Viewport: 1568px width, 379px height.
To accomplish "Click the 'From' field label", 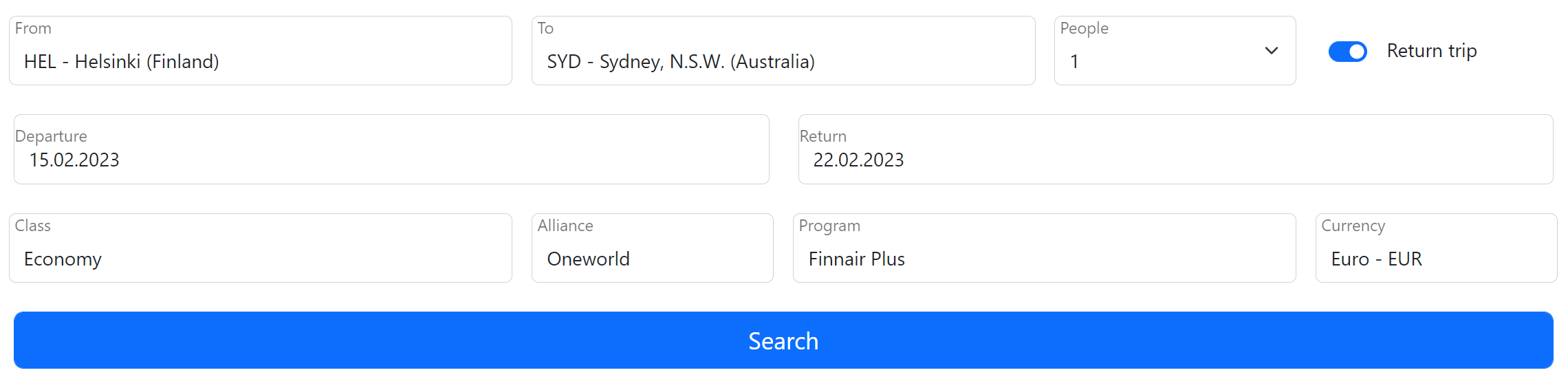I will tap(33, 28).
